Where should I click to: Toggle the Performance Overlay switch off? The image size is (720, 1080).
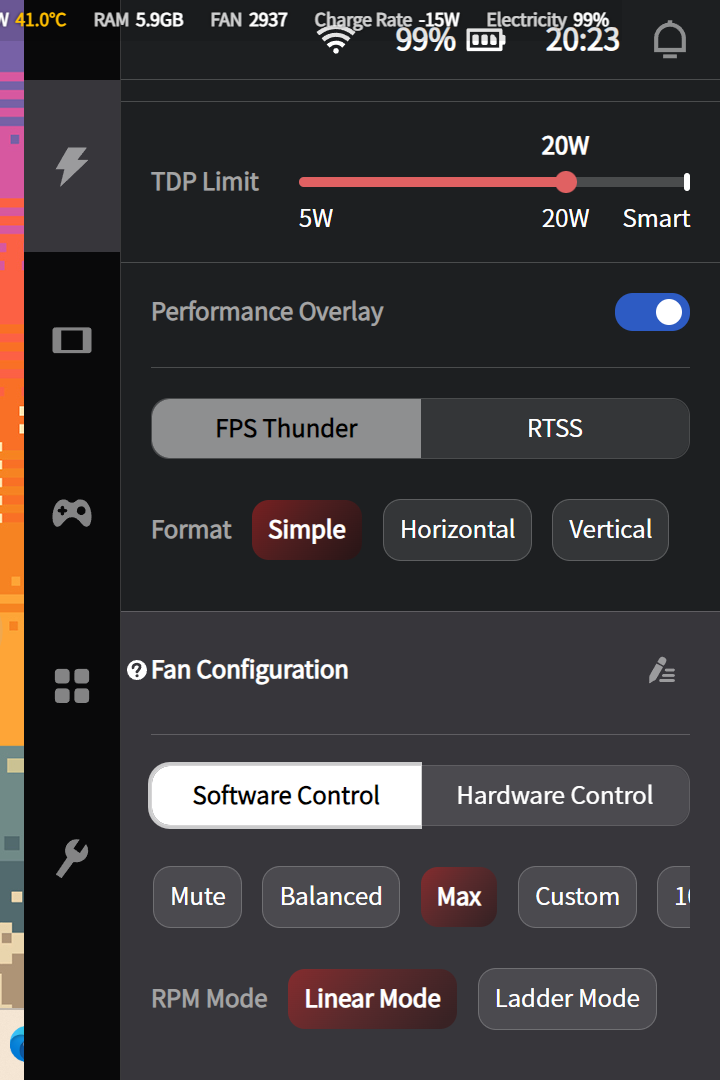point(652,312)
